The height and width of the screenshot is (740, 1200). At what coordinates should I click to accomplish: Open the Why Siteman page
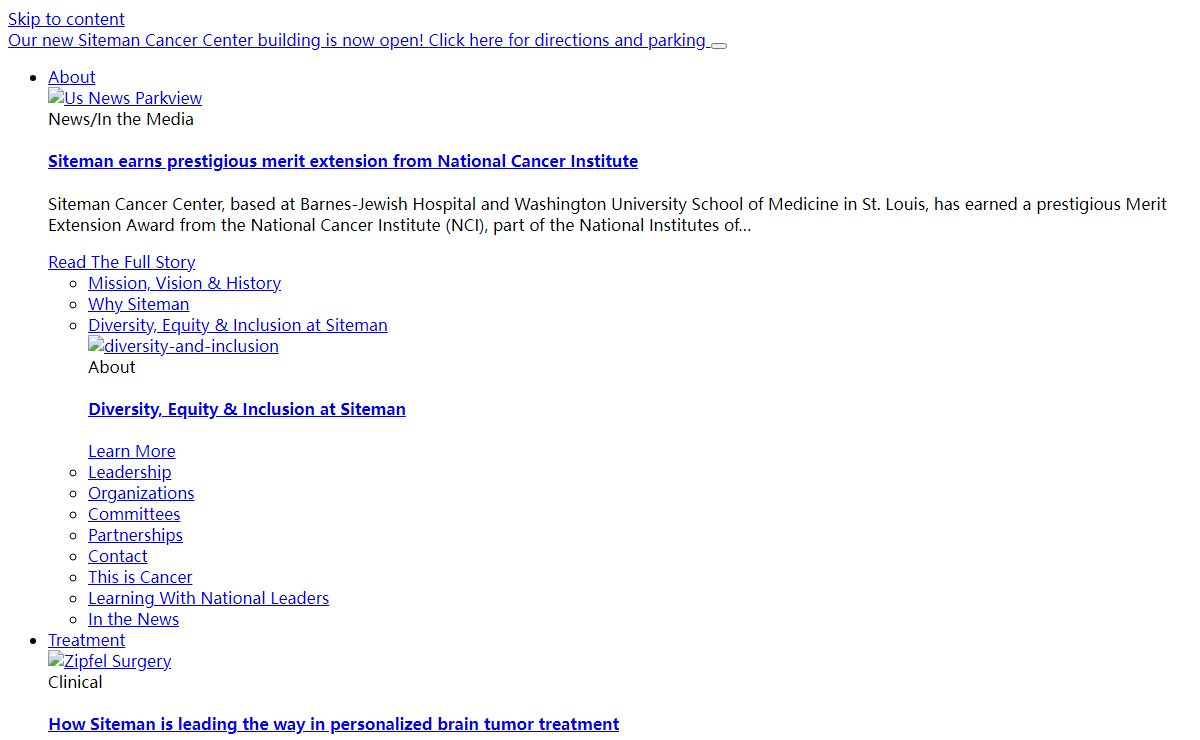click(x=138, y=304)
